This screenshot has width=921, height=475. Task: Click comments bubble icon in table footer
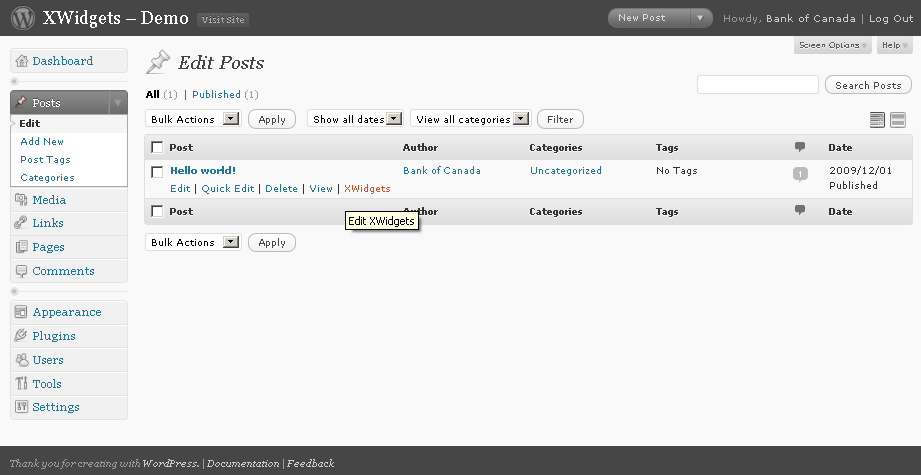799,210
